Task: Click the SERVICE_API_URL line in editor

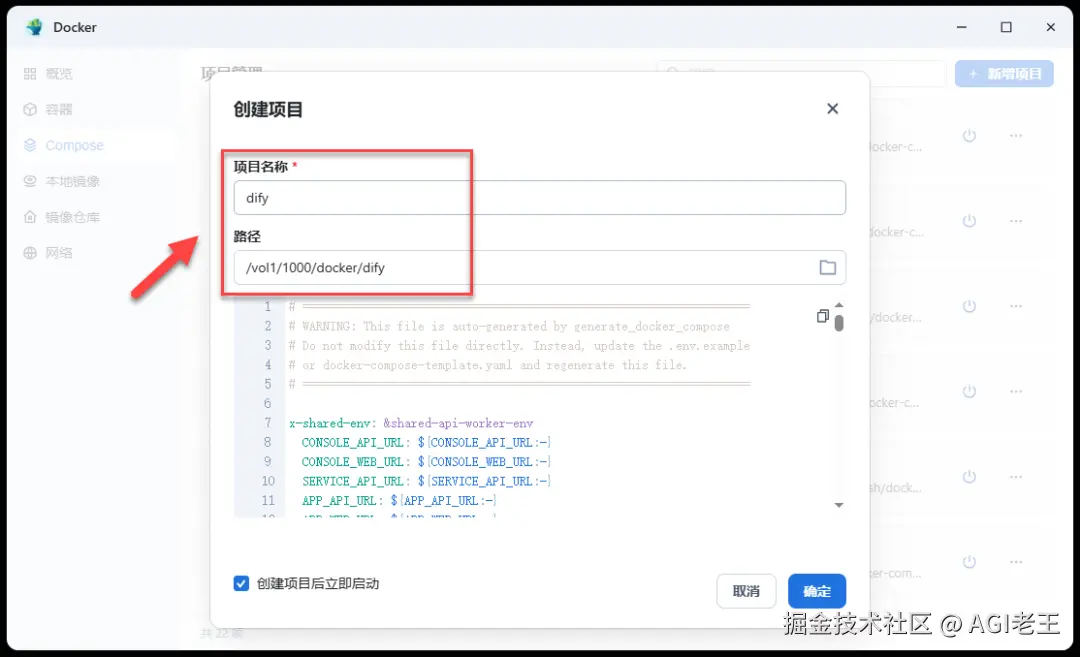Action: pos(426,481)
